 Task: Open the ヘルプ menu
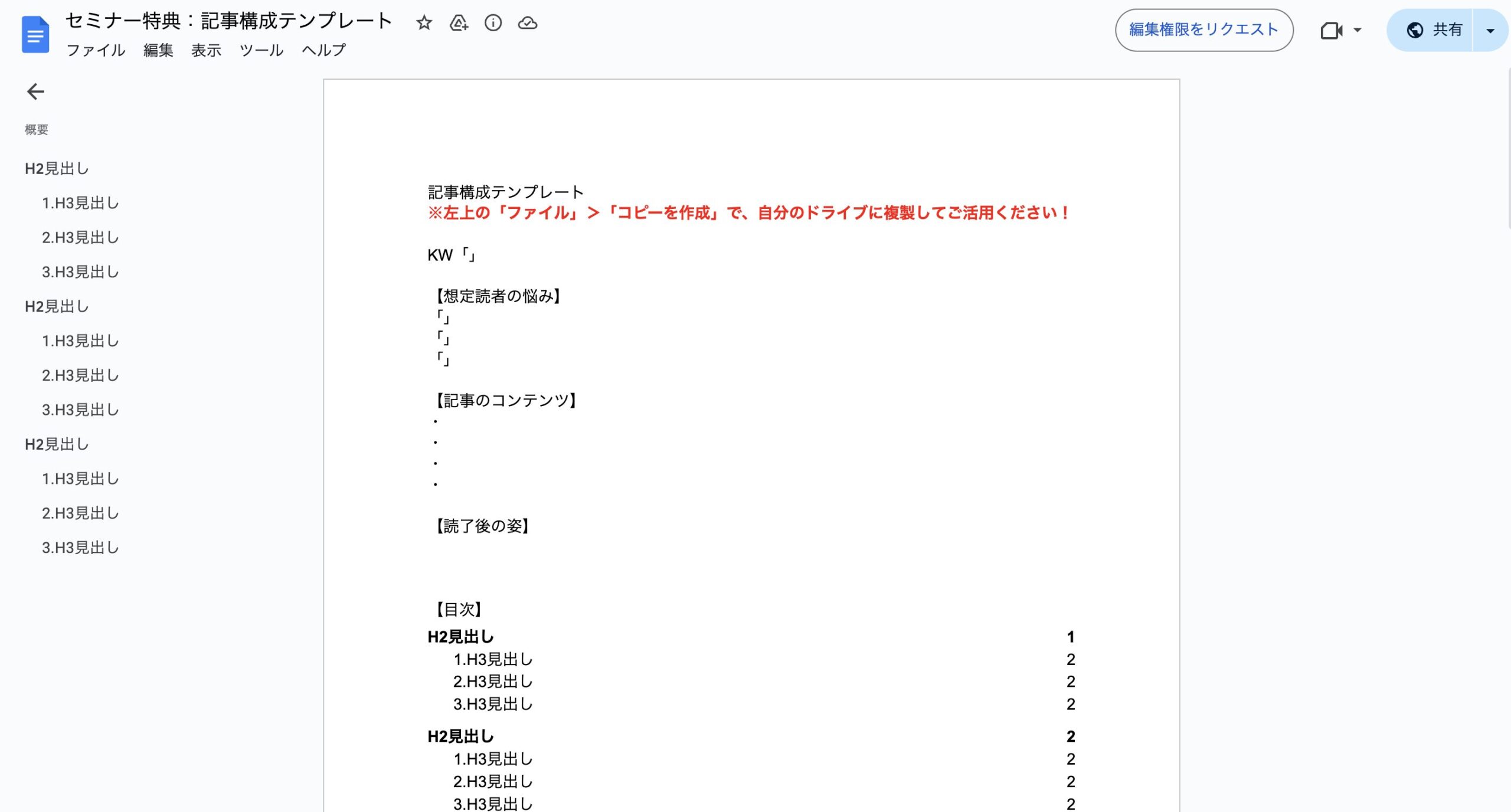[x=323, y=50]
